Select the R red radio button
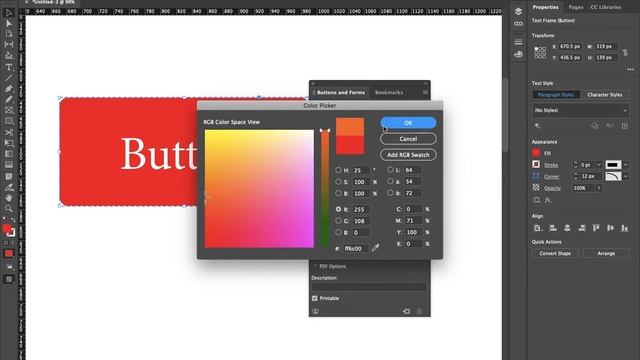The height and width of the screenshot is (360, 640). coord(338,209)
